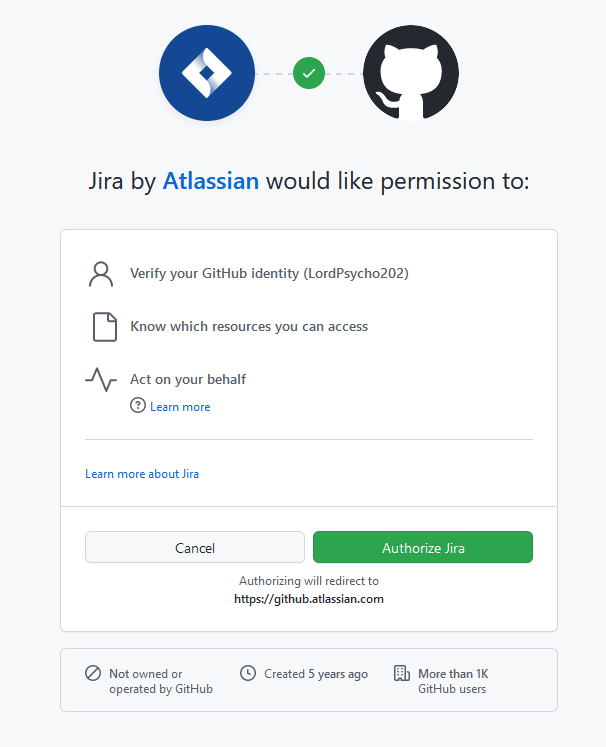606x747 pixels.
Task: Click the Jira logo icon
Action: (x=207, y=73)
